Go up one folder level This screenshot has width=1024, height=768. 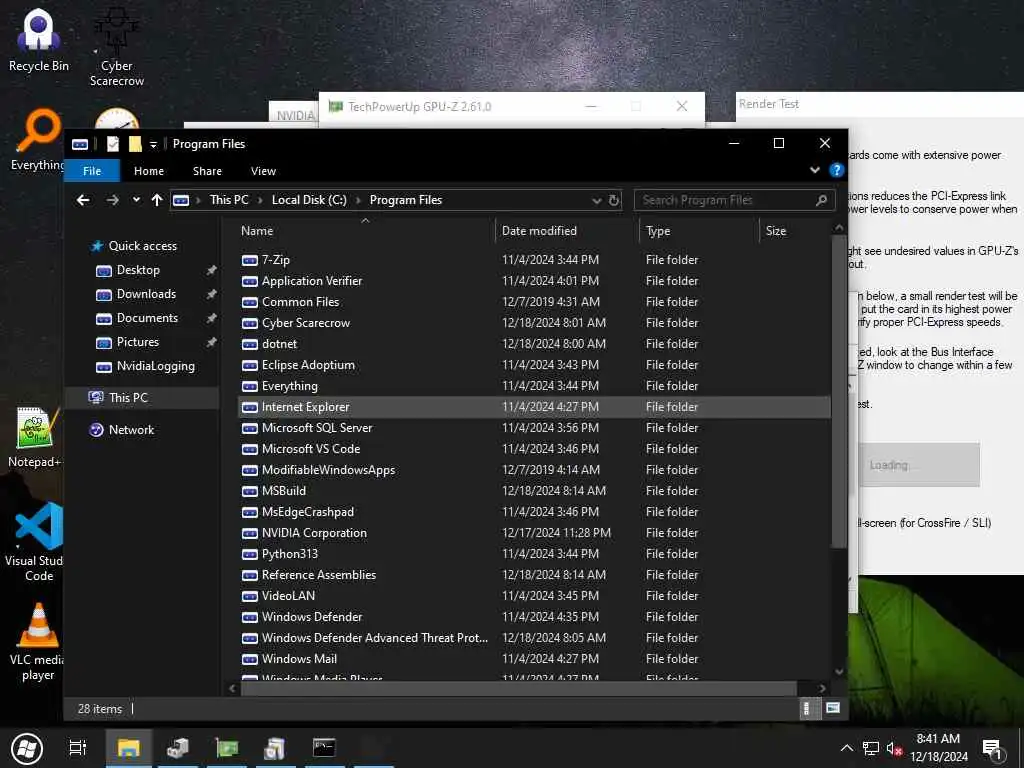tap(157, 200)
